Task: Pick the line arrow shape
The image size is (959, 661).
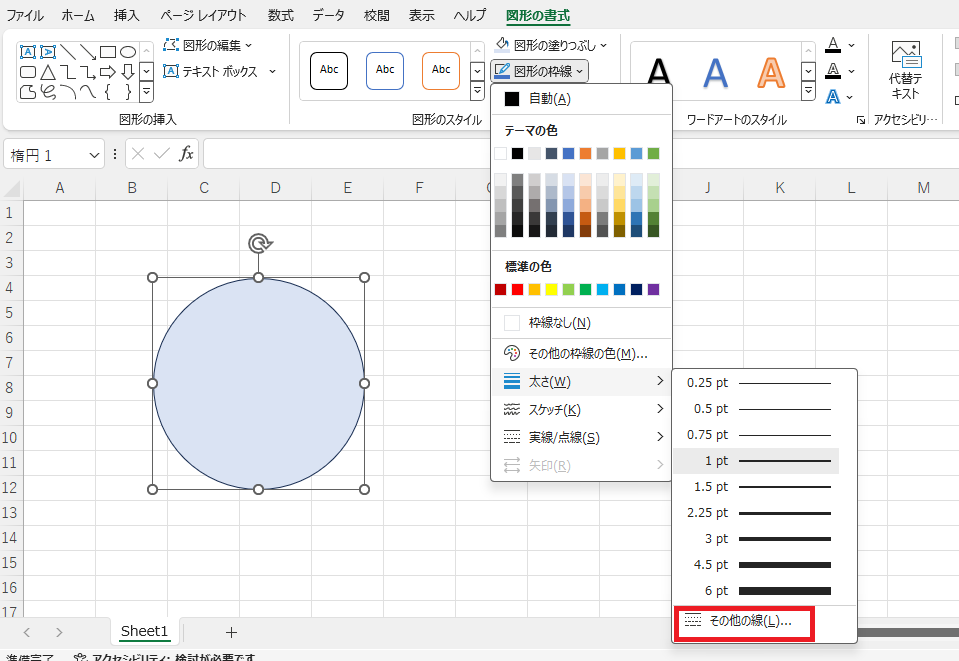Action: [x=88, y=52]
